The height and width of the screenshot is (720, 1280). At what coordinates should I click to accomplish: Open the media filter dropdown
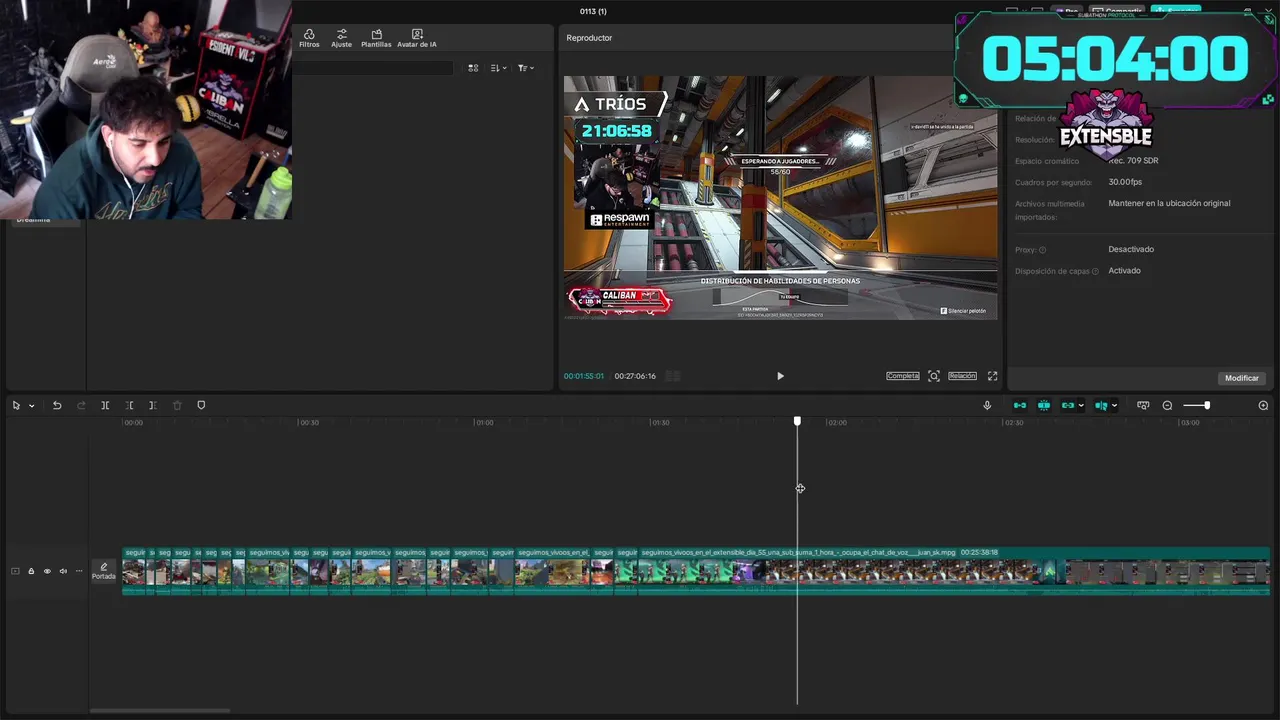click(x=525, y=68)
